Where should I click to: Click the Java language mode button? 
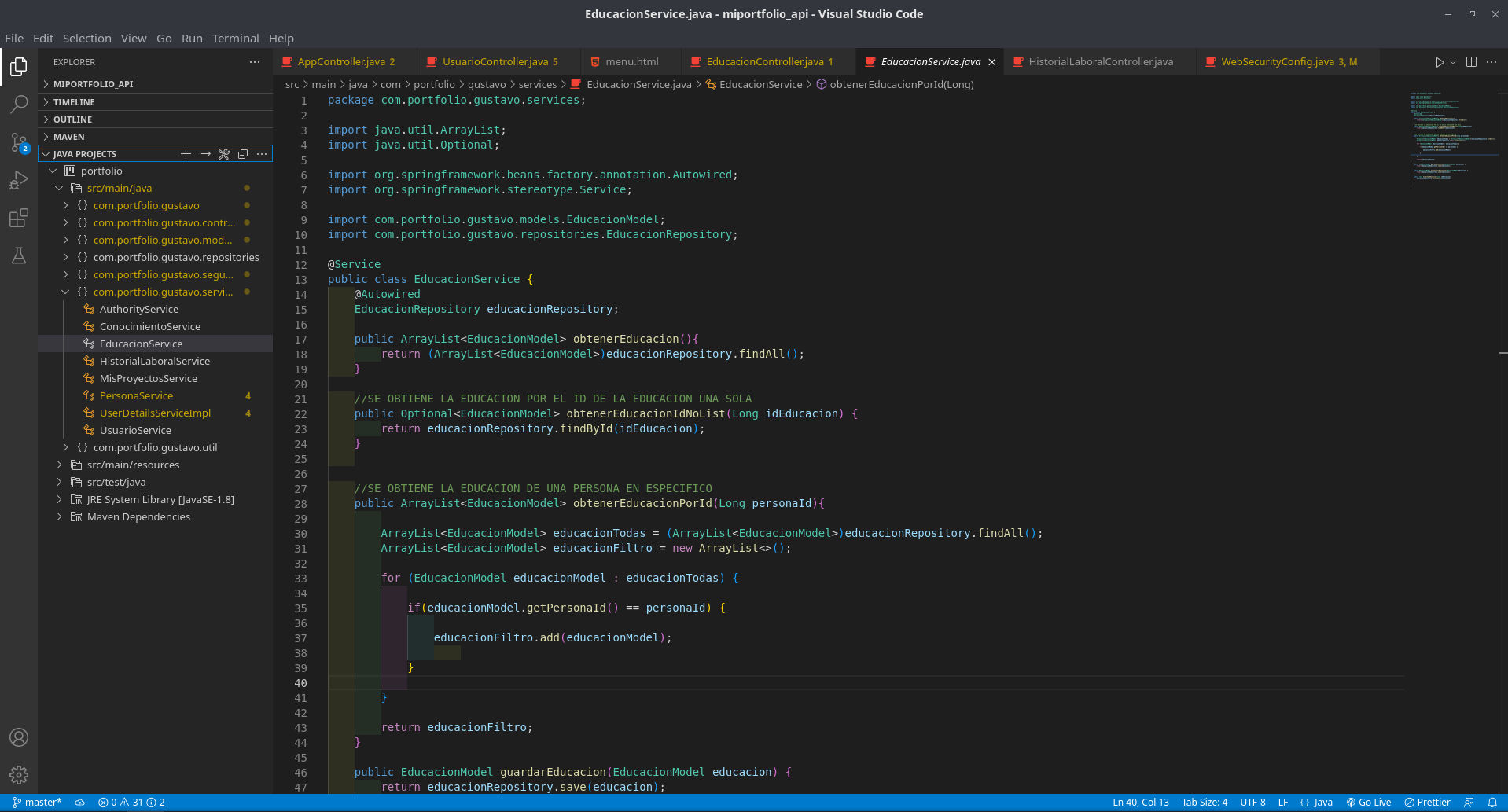tap(1317, 803)
